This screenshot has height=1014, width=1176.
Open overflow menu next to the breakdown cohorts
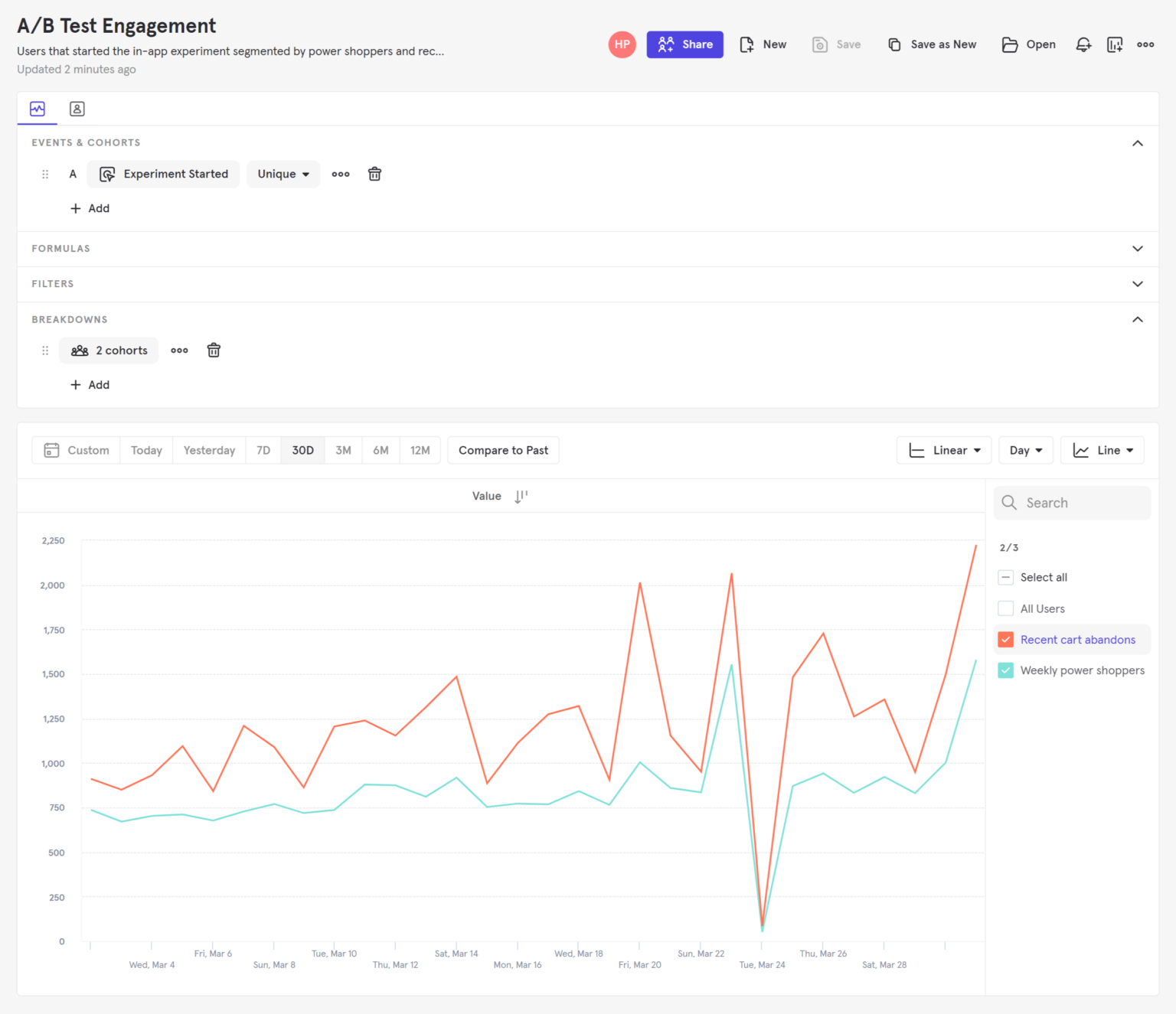coord(179,350)
